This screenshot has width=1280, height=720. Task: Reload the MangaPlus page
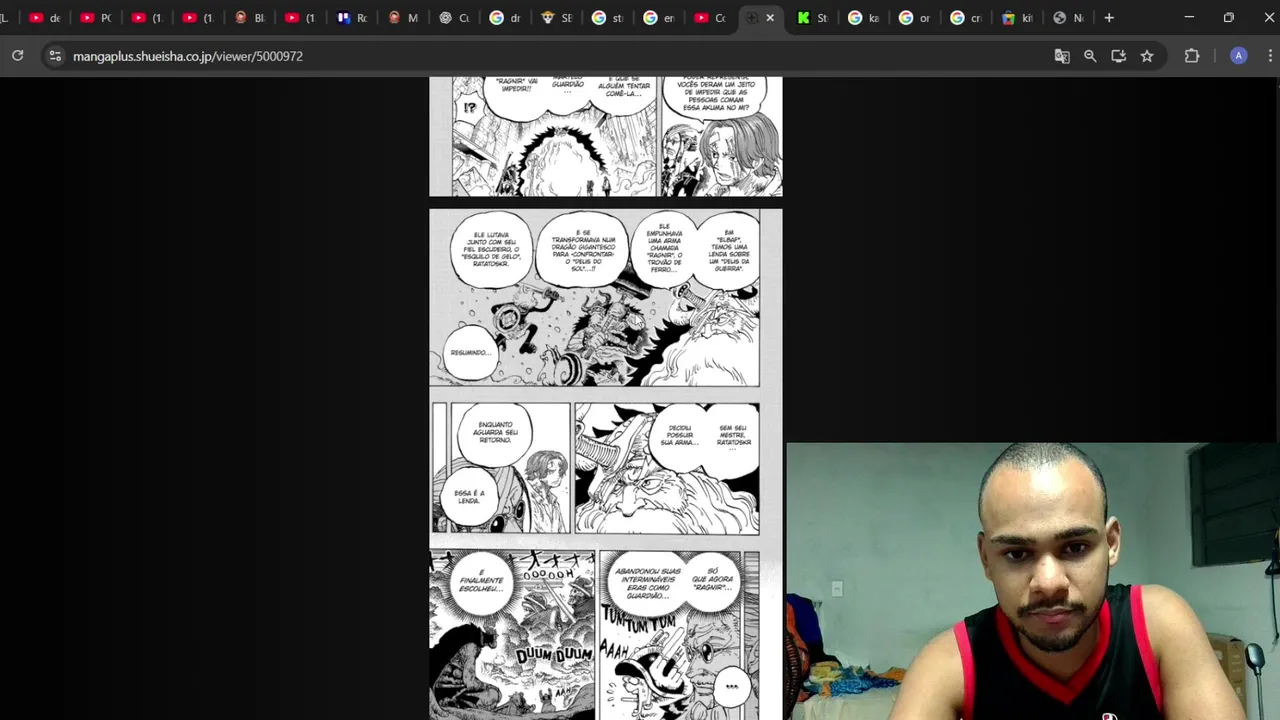coord(17,56)
